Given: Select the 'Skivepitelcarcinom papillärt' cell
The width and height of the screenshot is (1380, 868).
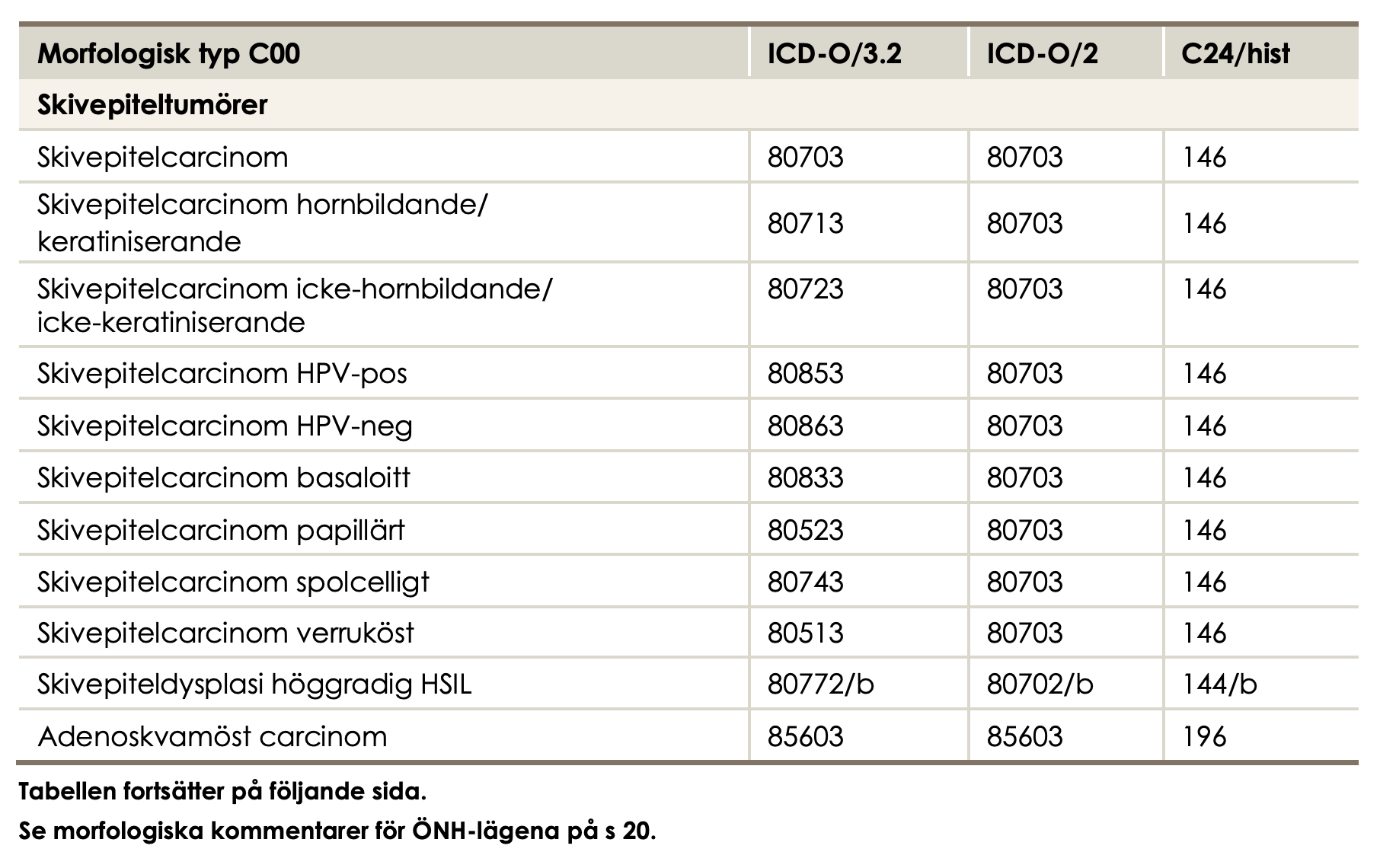Looking at the screenshot, I should [221, 530].
